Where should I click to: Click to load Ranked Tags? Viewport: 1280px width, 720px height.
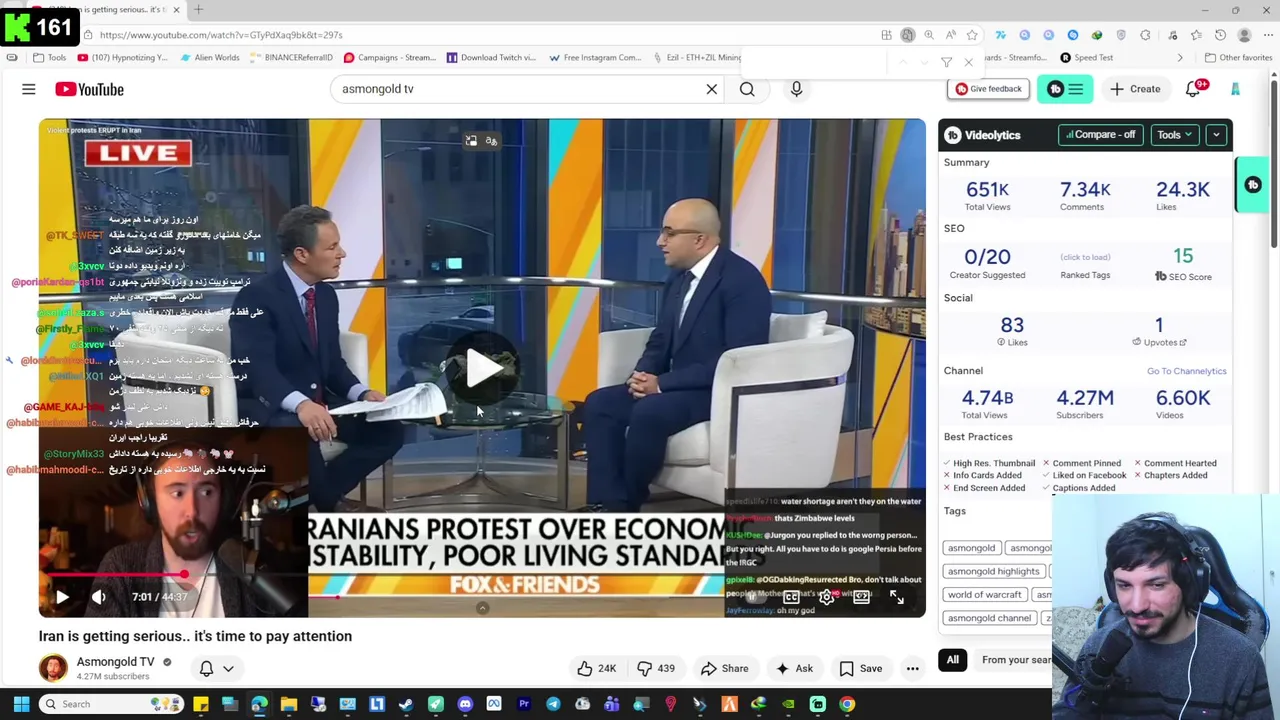tap(1085, 257)
